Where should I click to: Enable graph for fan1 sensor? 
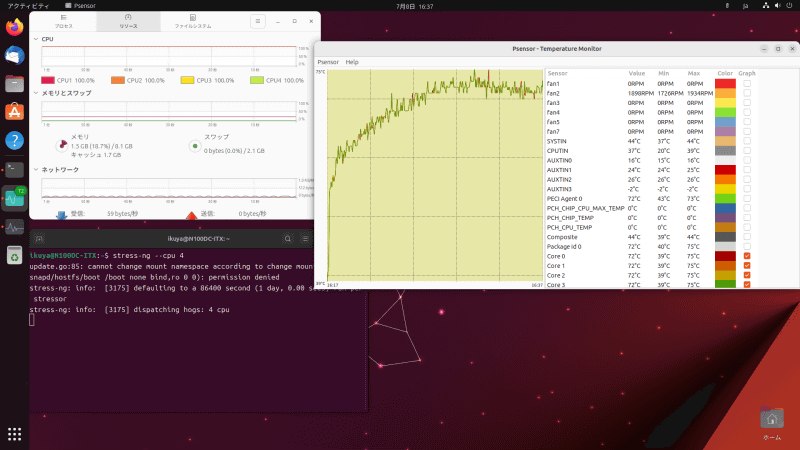click(x=747, y=83)
